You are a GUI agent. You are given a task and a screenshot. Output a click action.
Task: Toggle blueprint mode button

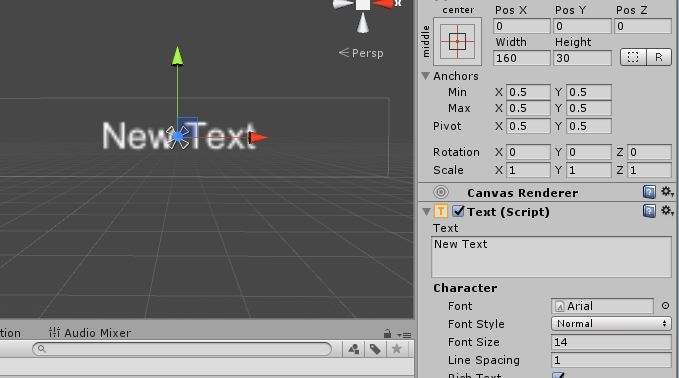633,57
